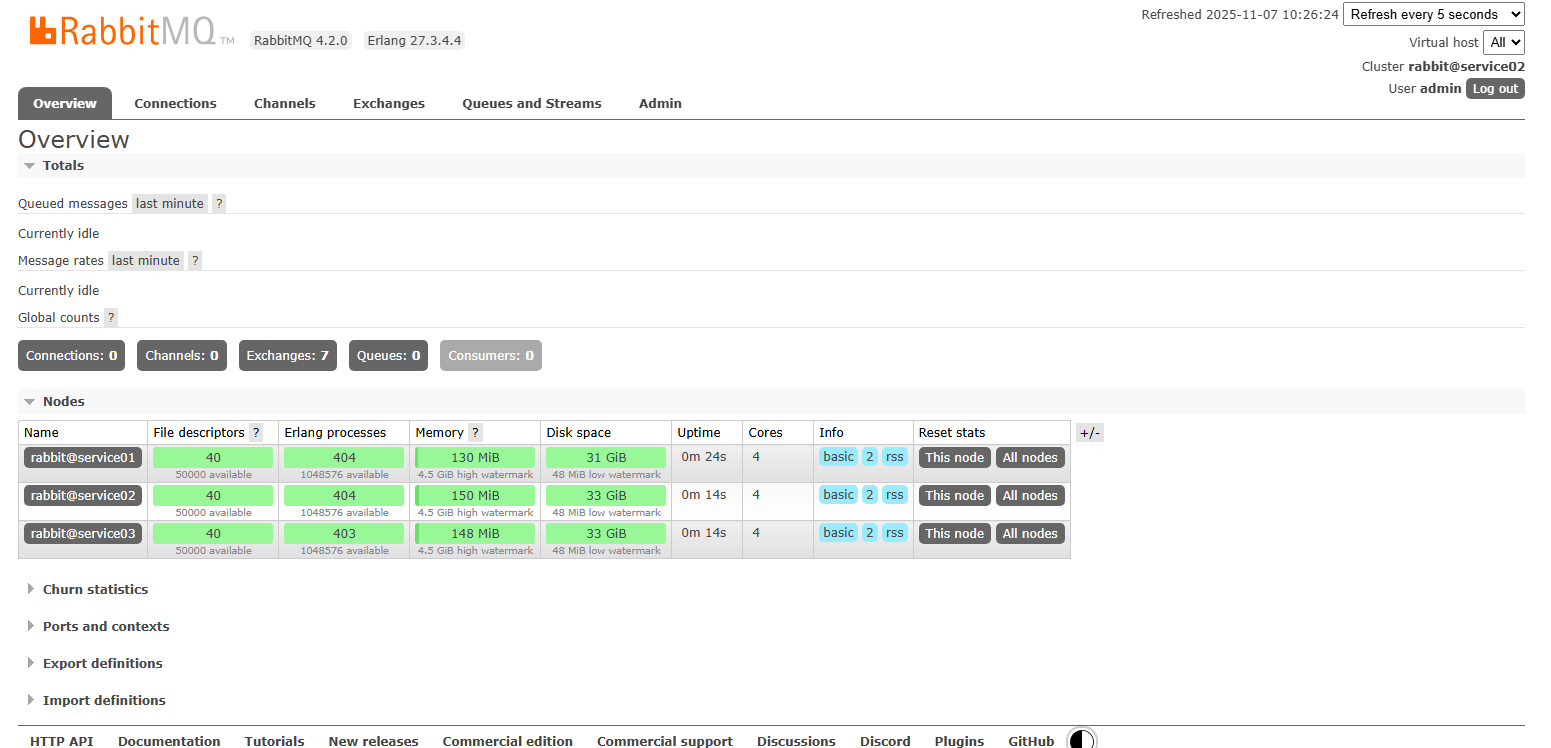
Task: Click File descriptors column help icon
Action: point(256,433)
